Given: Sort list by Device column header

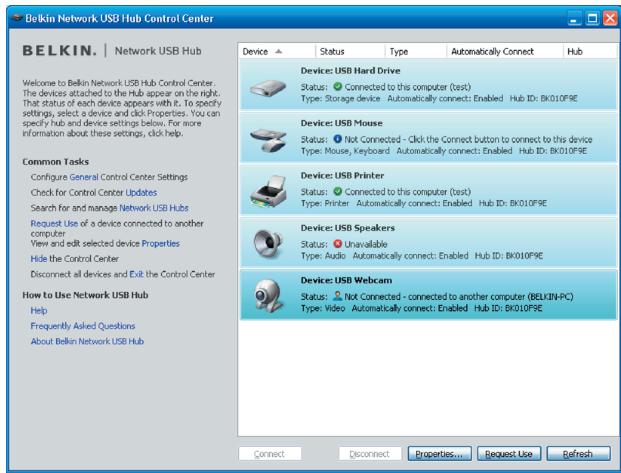Looking at the screenshot, I should click(x=276, y=51).
